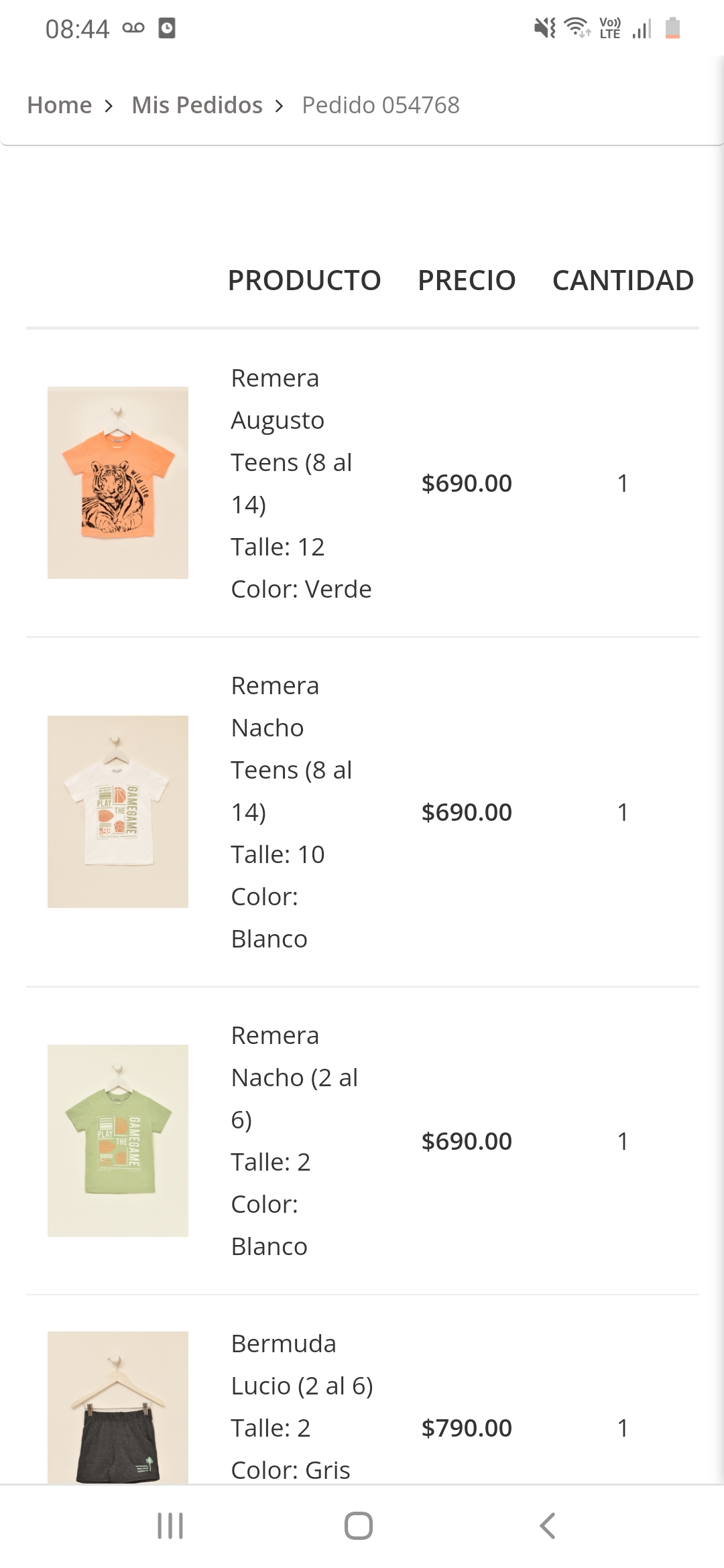Viewport: 724px width, 1568px height.
Task: Open orange tiger Remera Augusto thumbnail
Action: click(118, 482)
